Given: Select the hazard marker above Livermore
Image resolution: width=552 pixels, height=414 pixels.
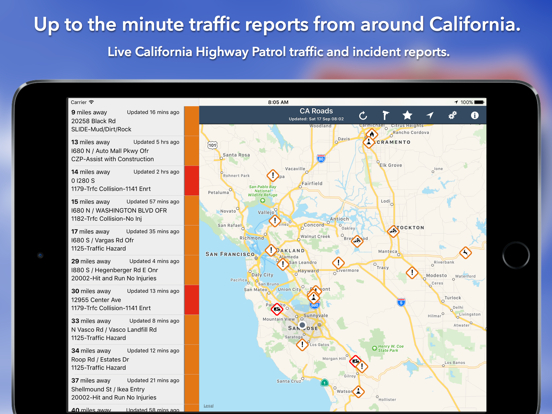Looking at the screenshot, I should [x=338, y=263].
